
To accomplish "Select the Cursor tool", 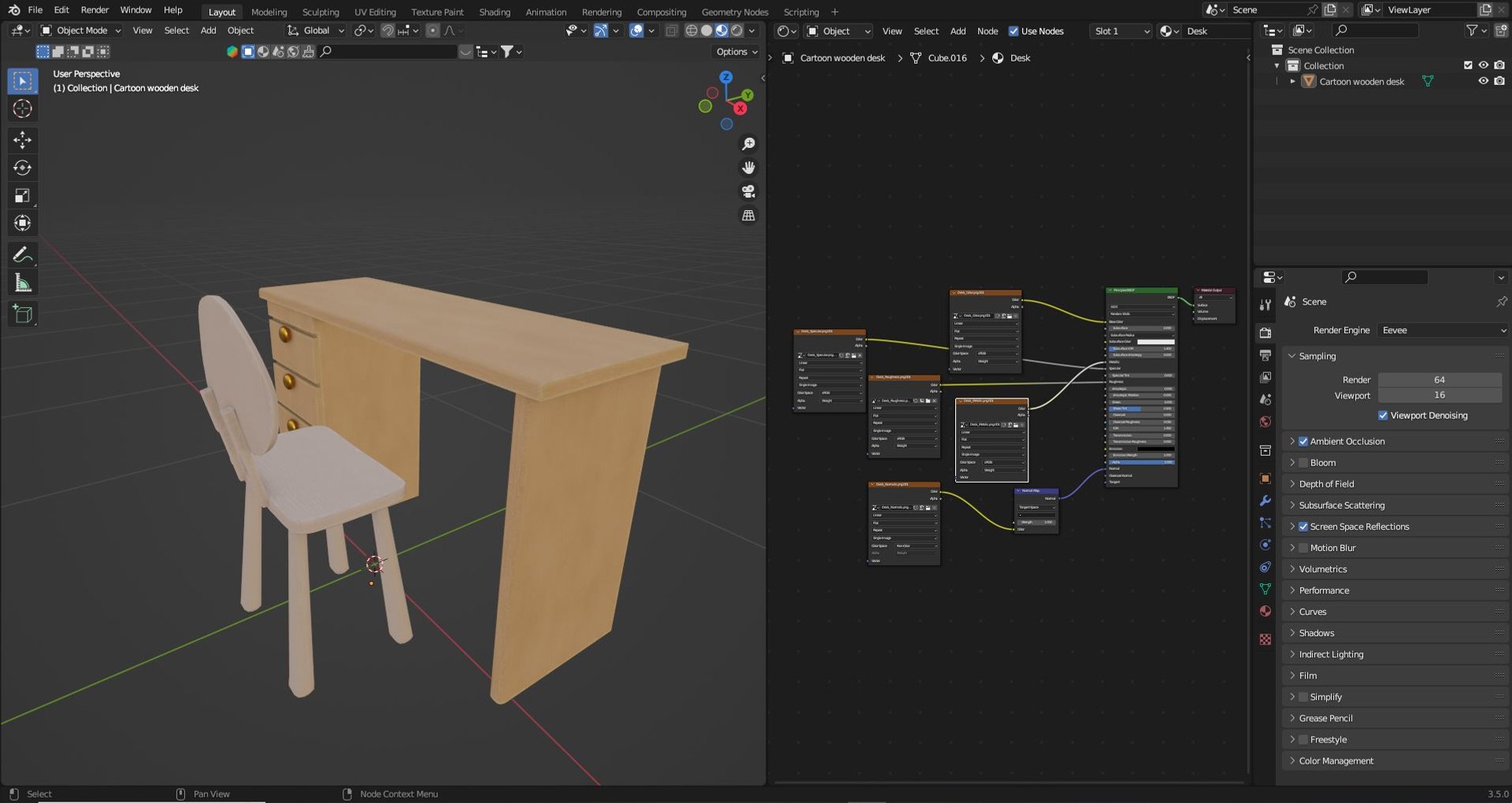I will pos(22,109).
